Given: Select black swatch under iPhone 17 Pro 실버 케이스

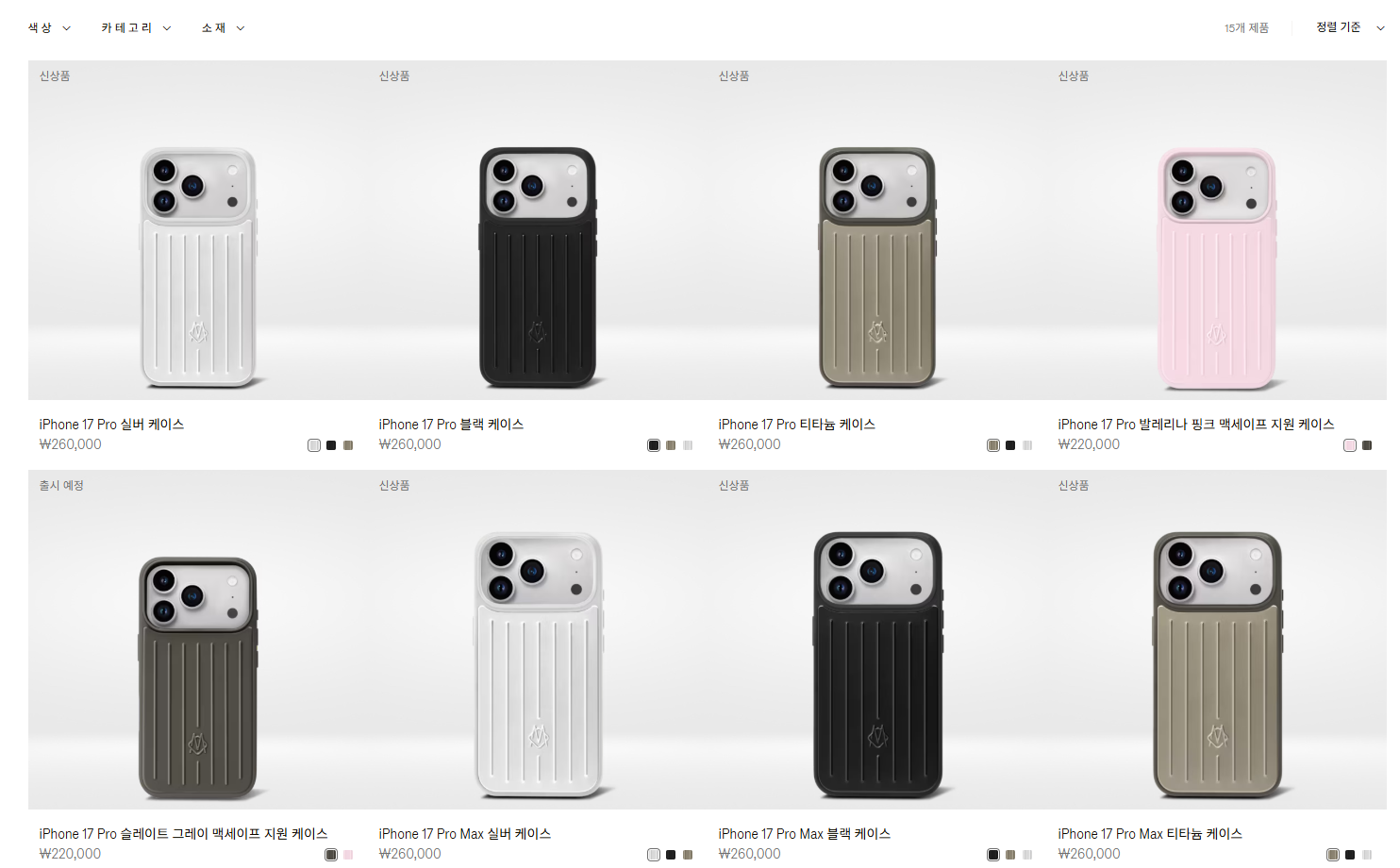Looking at the screenshot, I should 331,445.
